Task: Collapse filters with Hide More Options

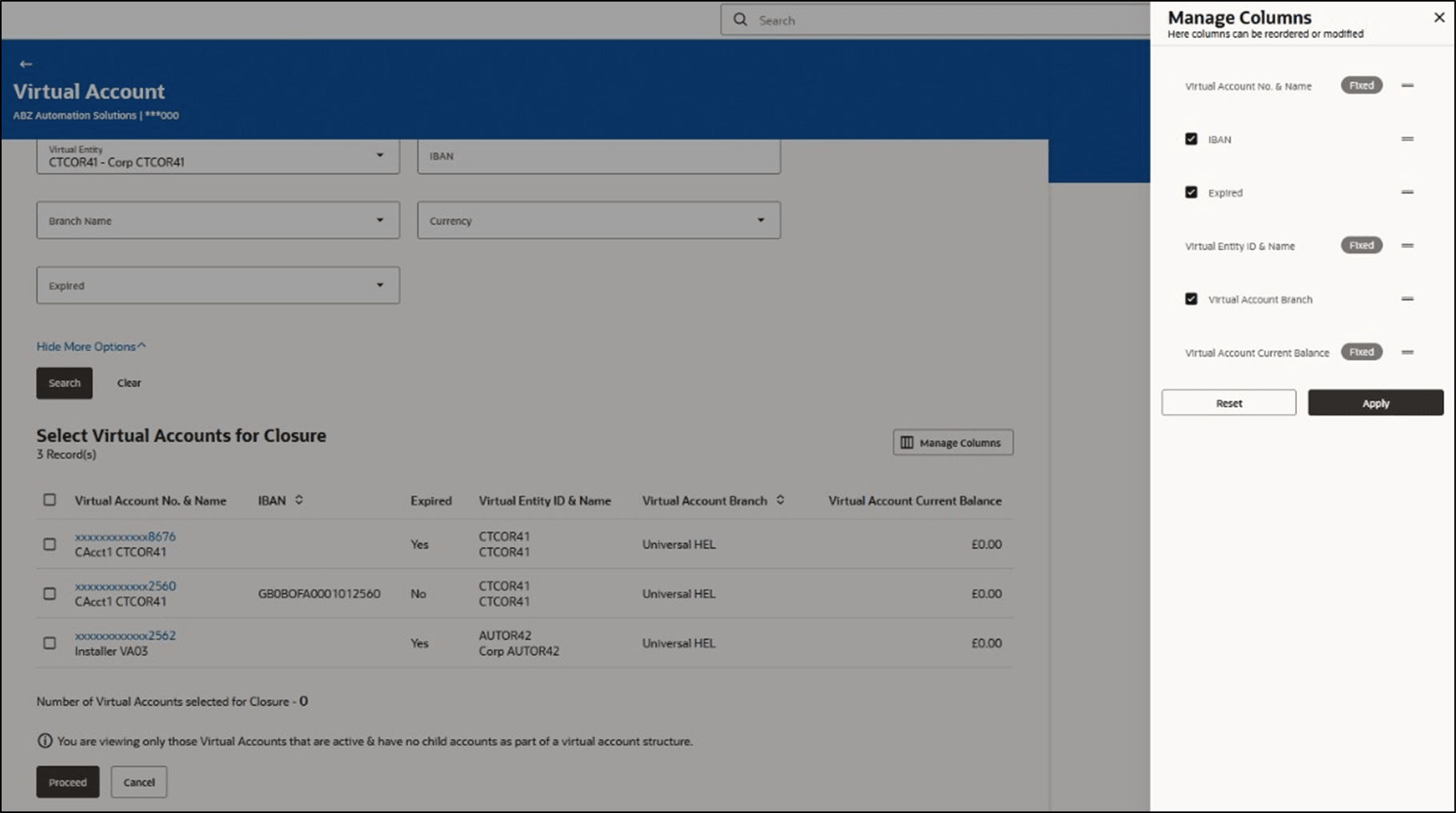Action: (x=91, y=346)
